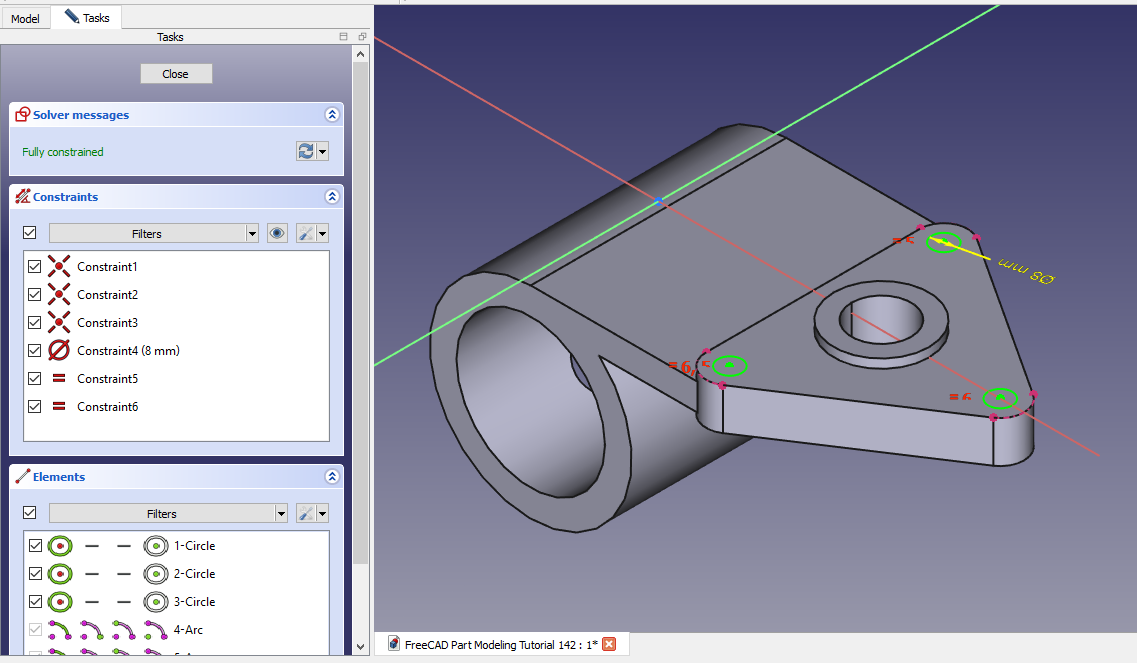The width and height of the screenshot is (1137, 663).
Task: Select the Constraint1 coincident point icon
Action: 59,267
